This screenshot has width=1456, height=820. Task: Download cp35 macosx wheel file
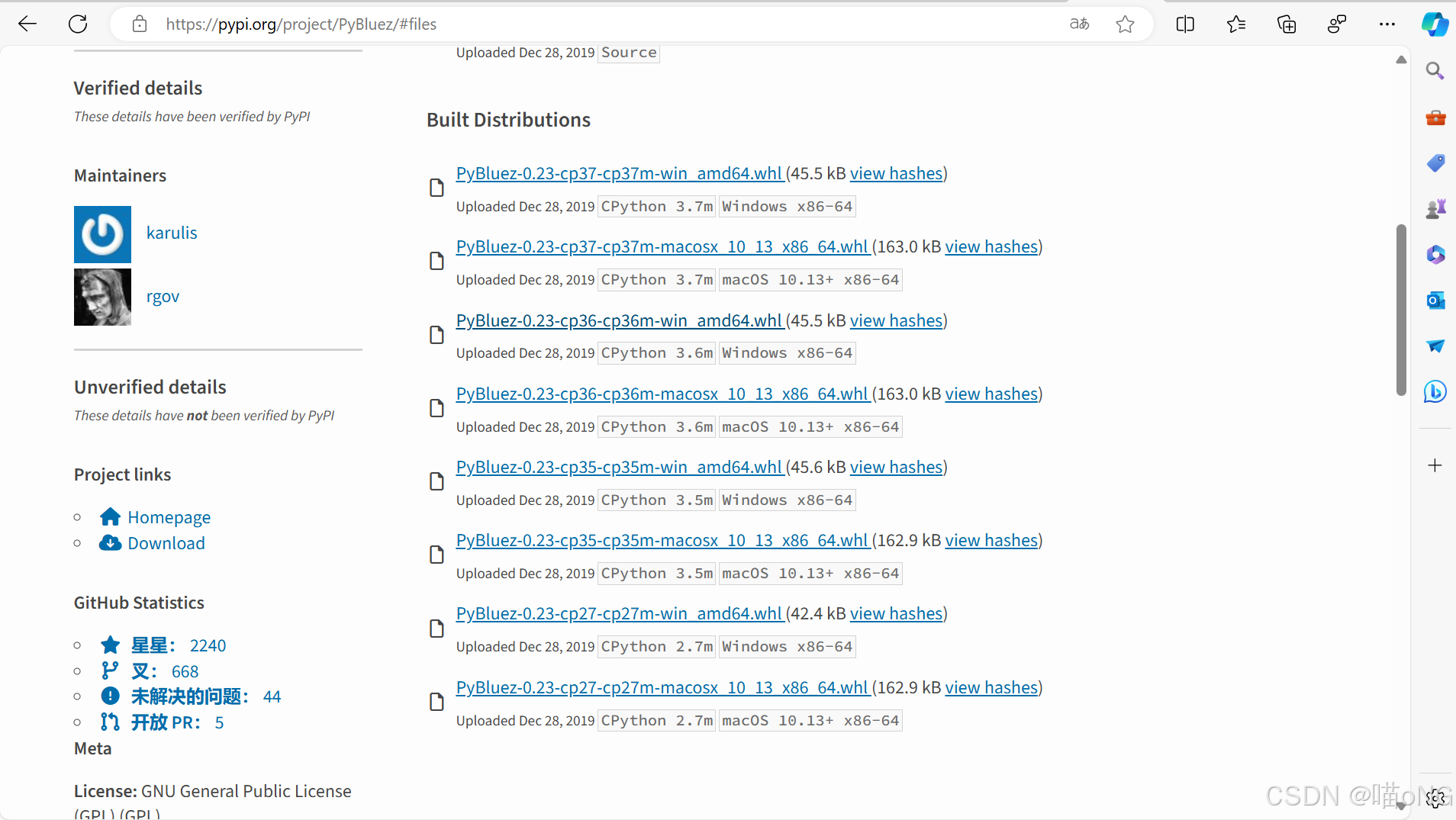click(662, 540)
